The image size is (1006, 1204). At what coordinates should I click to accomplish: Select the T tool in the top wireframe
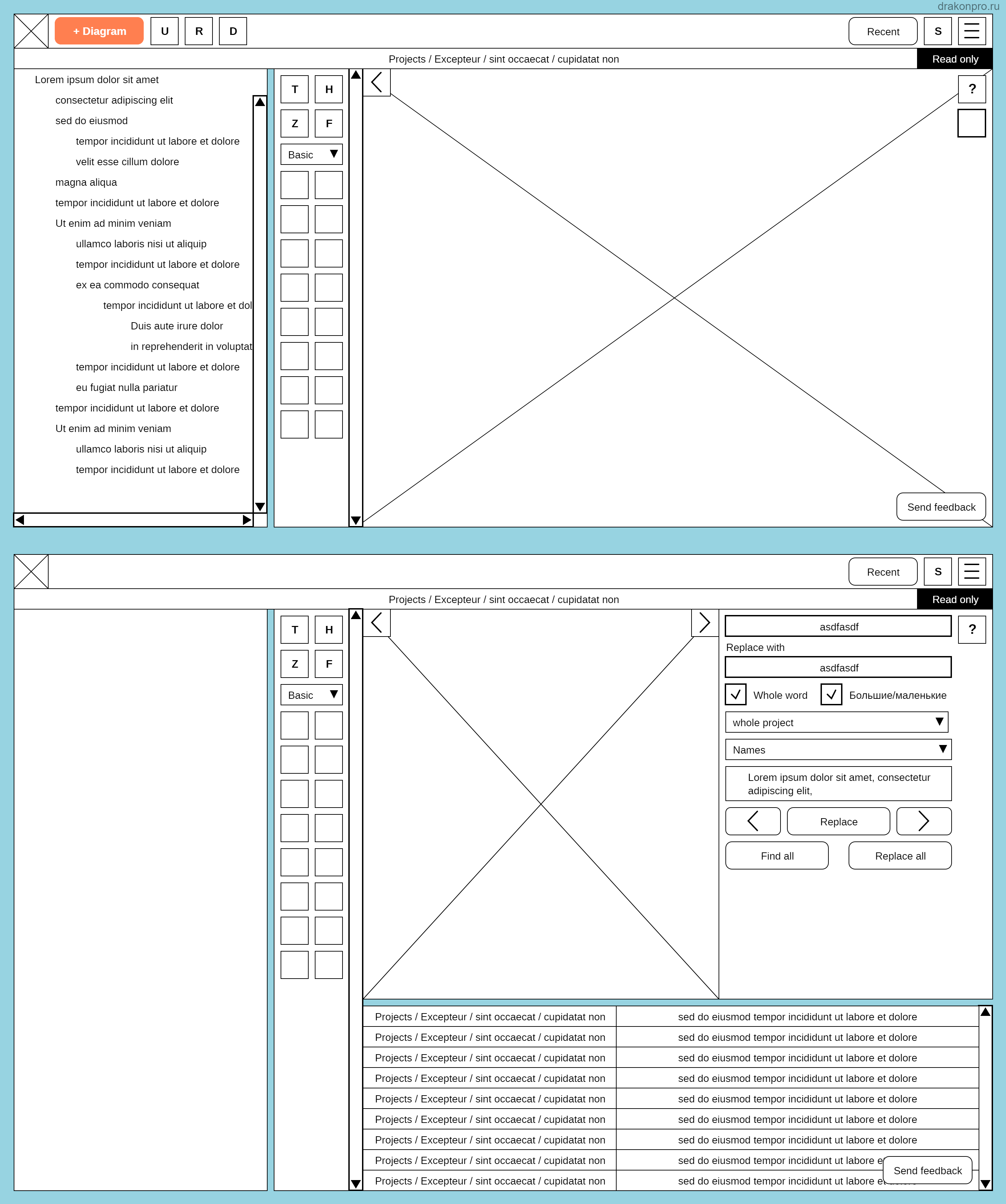pos(295,89)
